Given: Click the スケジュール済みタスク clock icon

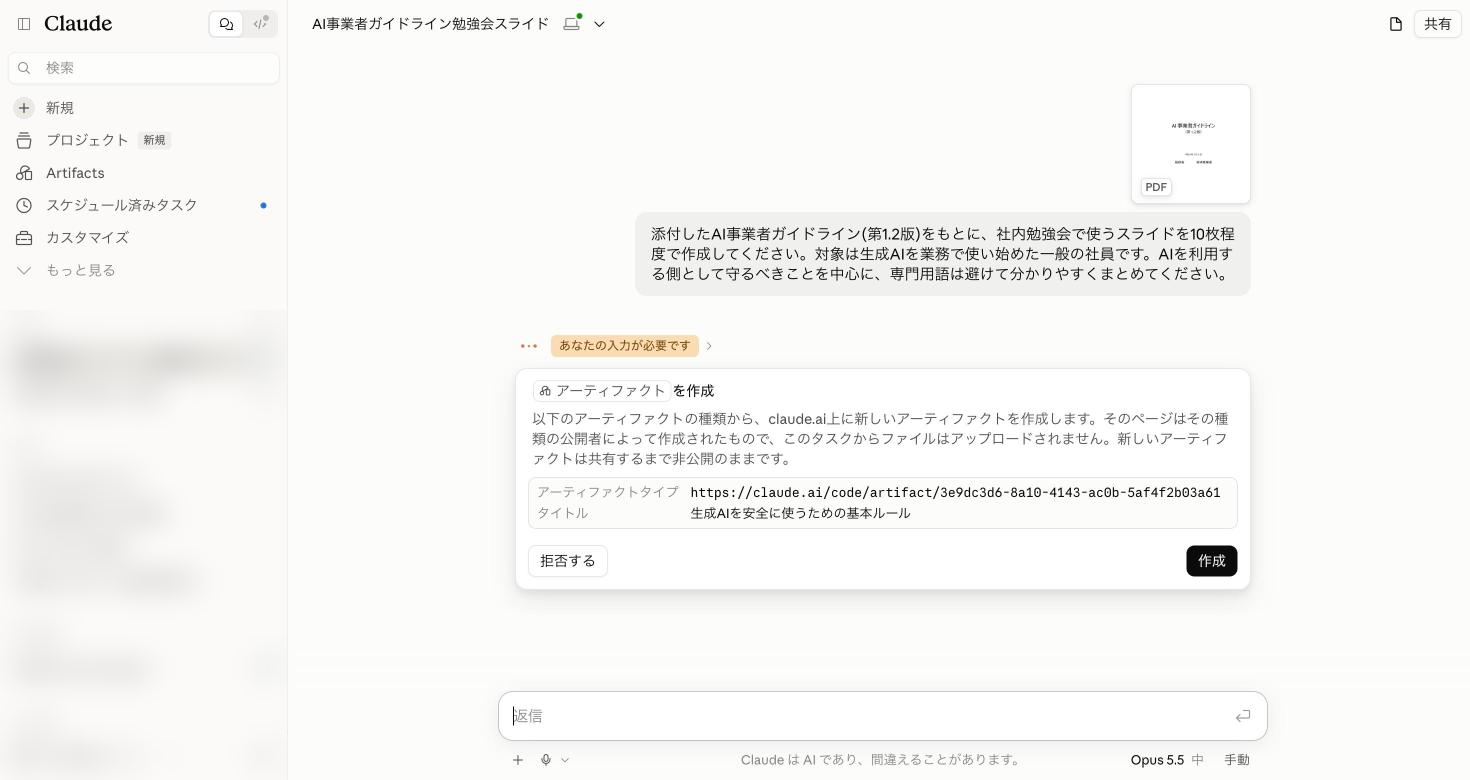Looking at the screenshot, I should 24,205.
